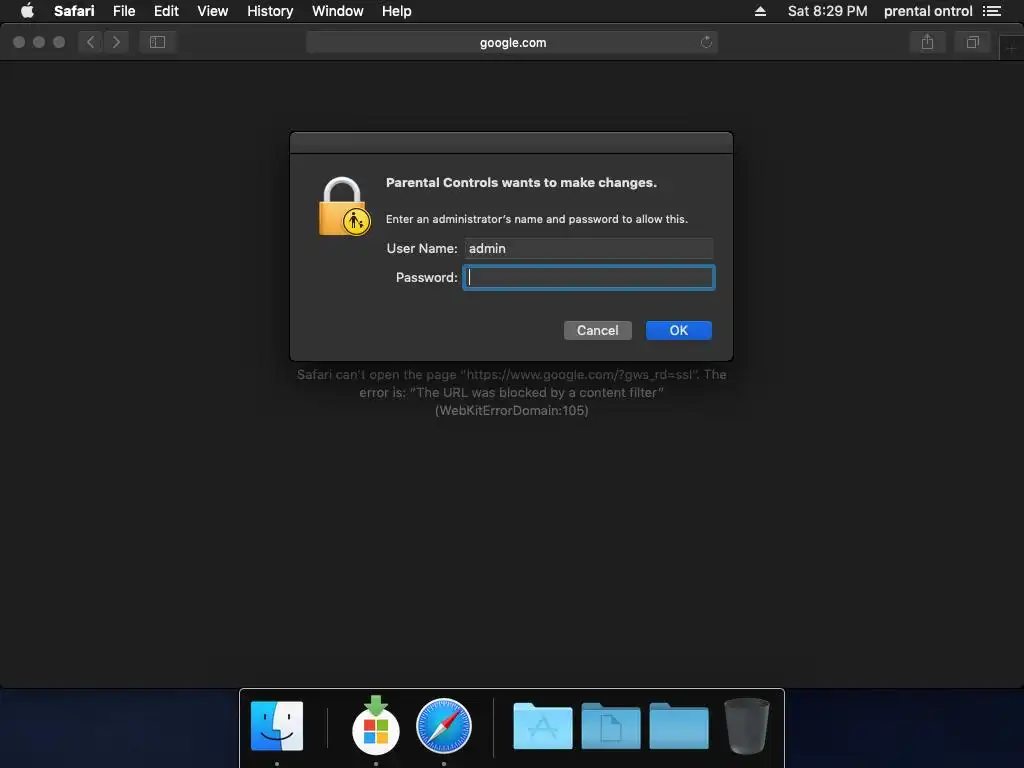Open the Edit menu
The width and height of the screenshot is (1024, 768).
coord(166,11)
